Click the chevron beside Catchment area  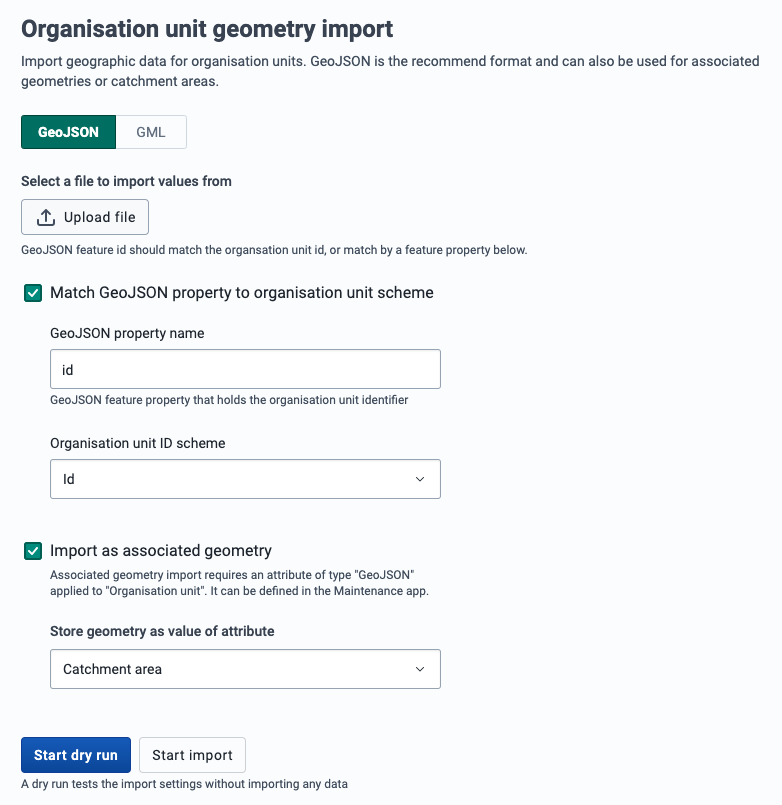[420, 669]
